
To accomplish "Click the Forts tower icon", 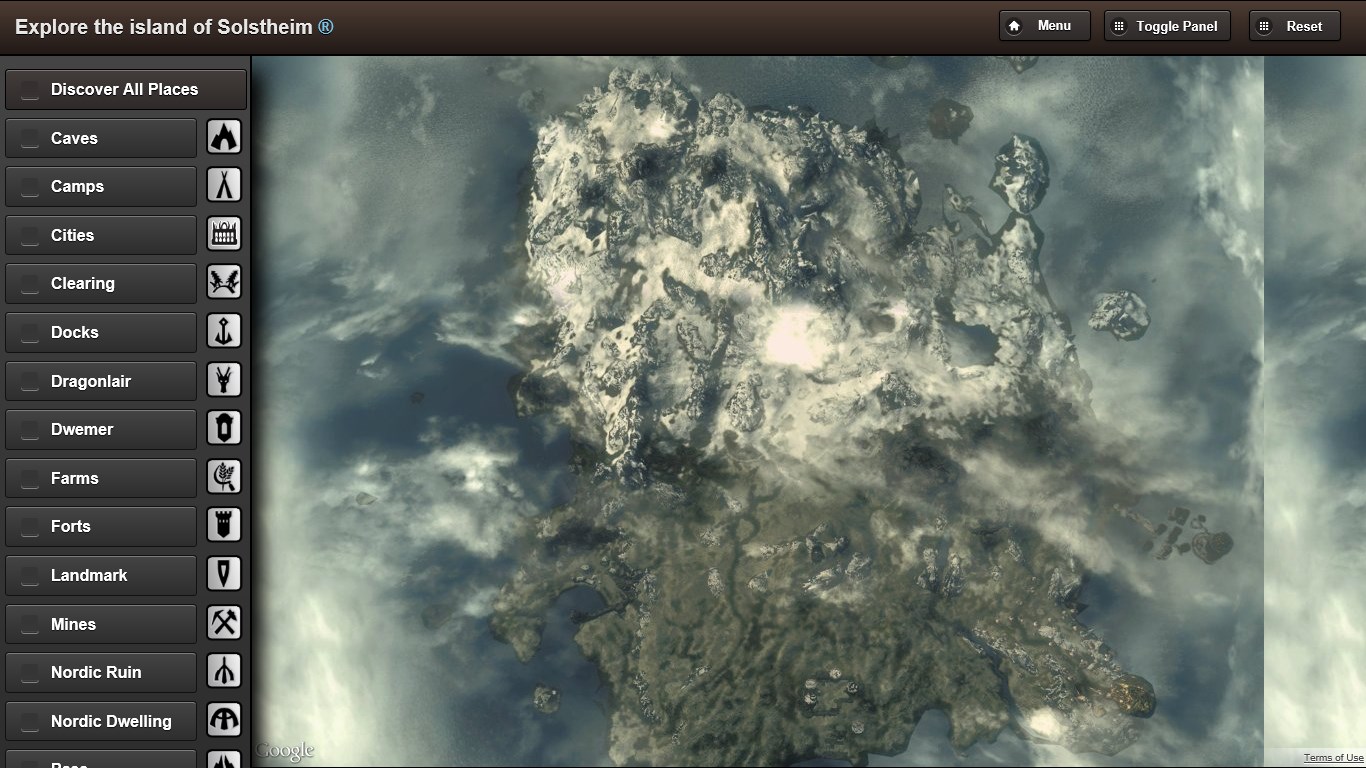I will [224, 525].
